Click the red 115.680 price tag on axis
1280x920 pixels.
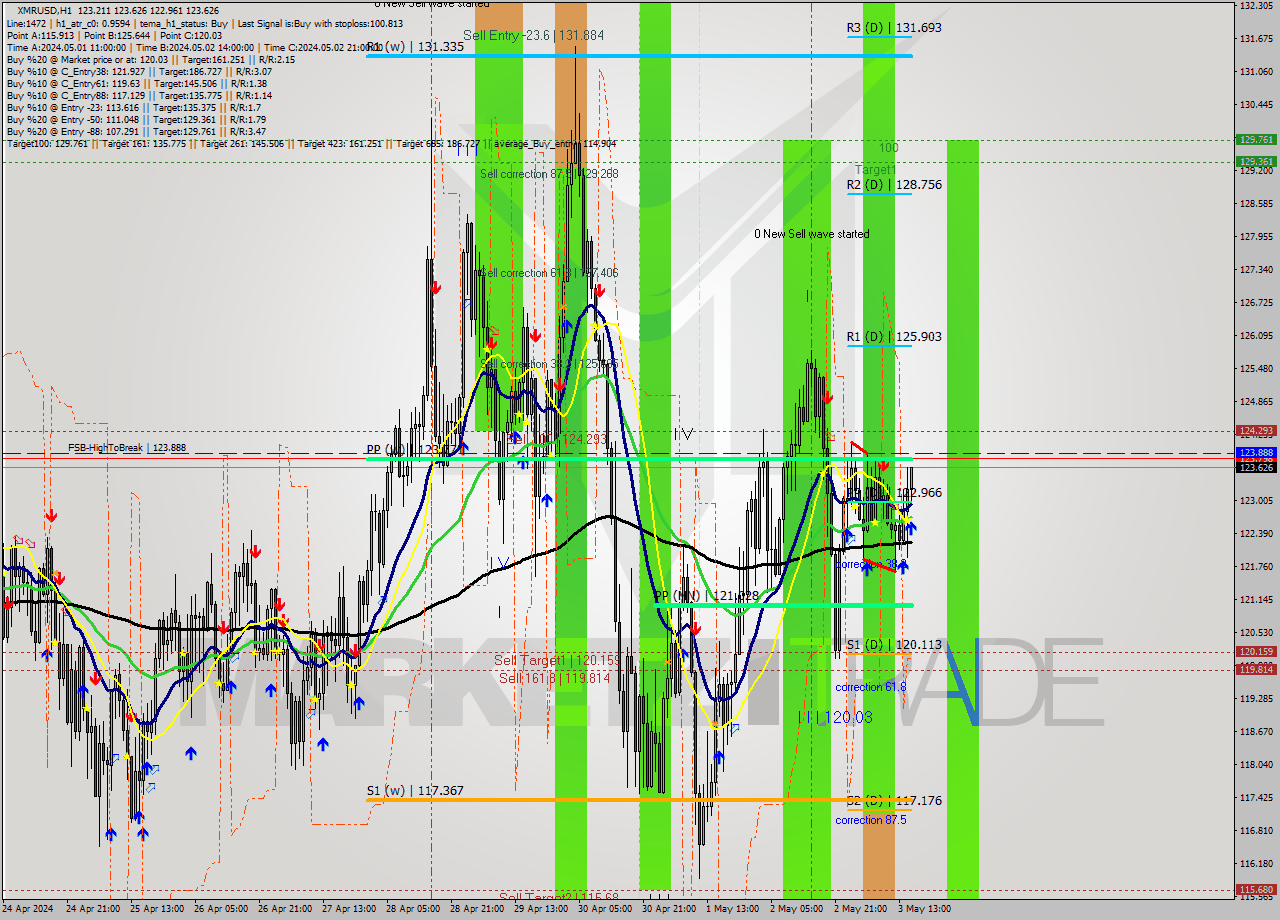(x=1256, y=889)
